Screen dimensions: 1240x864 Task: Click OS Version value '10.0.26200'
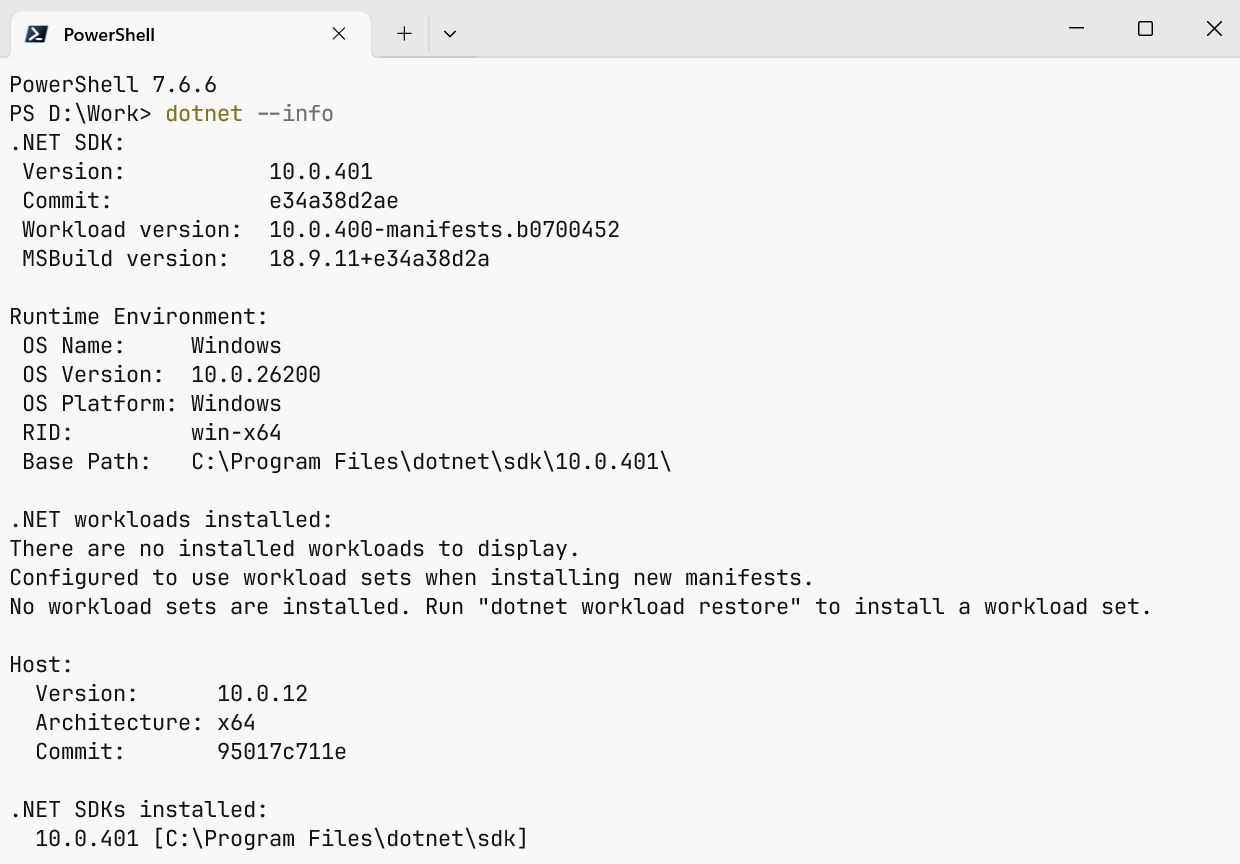256,375
